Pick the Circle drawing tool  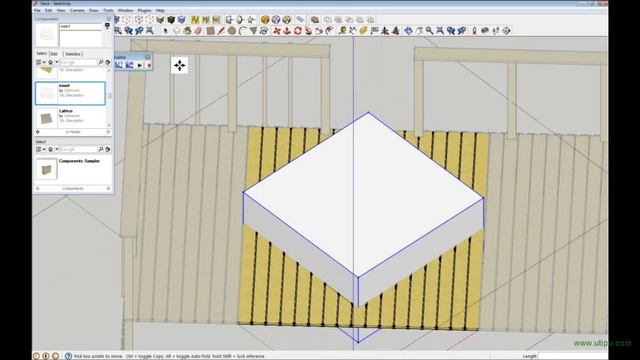(231, 31)
